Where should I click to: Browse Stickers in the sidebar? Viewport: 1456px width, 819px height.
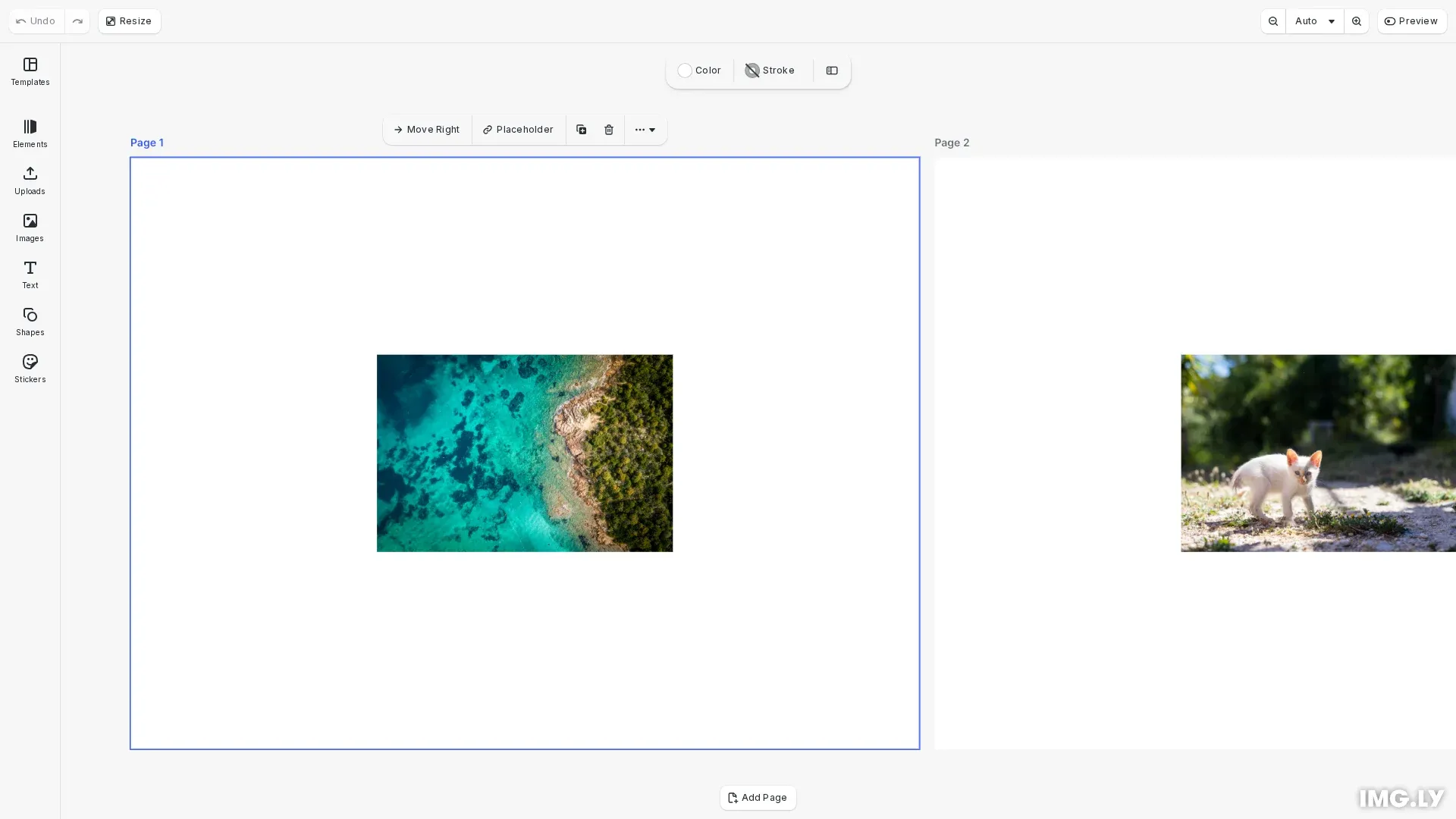(x=30, y=369)
